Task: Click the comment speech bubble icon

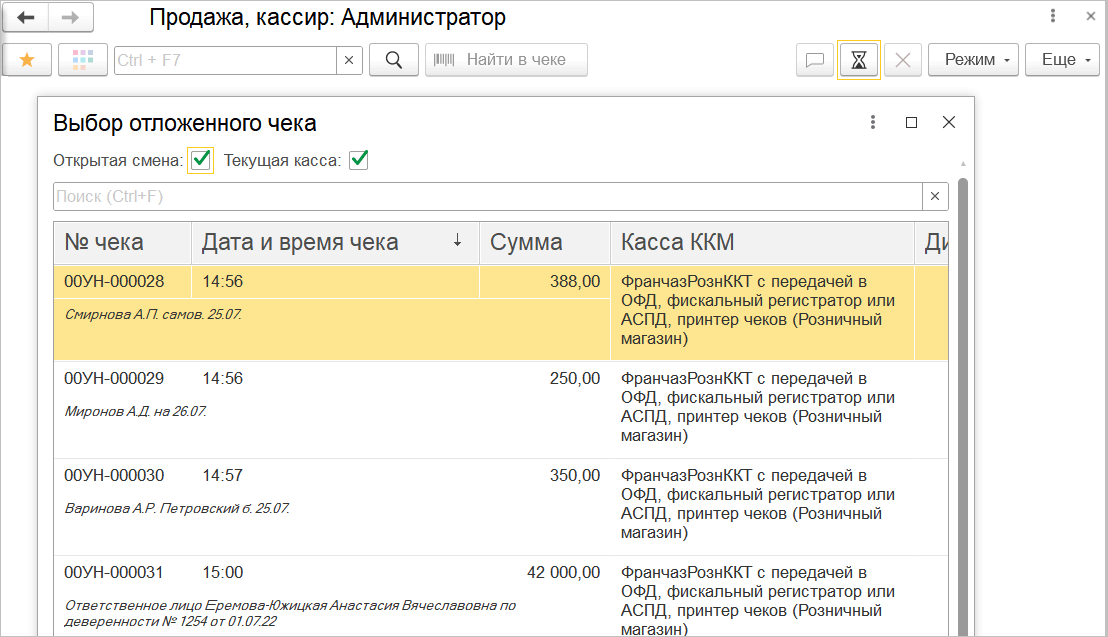Action: pyautogui.click(x=814, y=60)
